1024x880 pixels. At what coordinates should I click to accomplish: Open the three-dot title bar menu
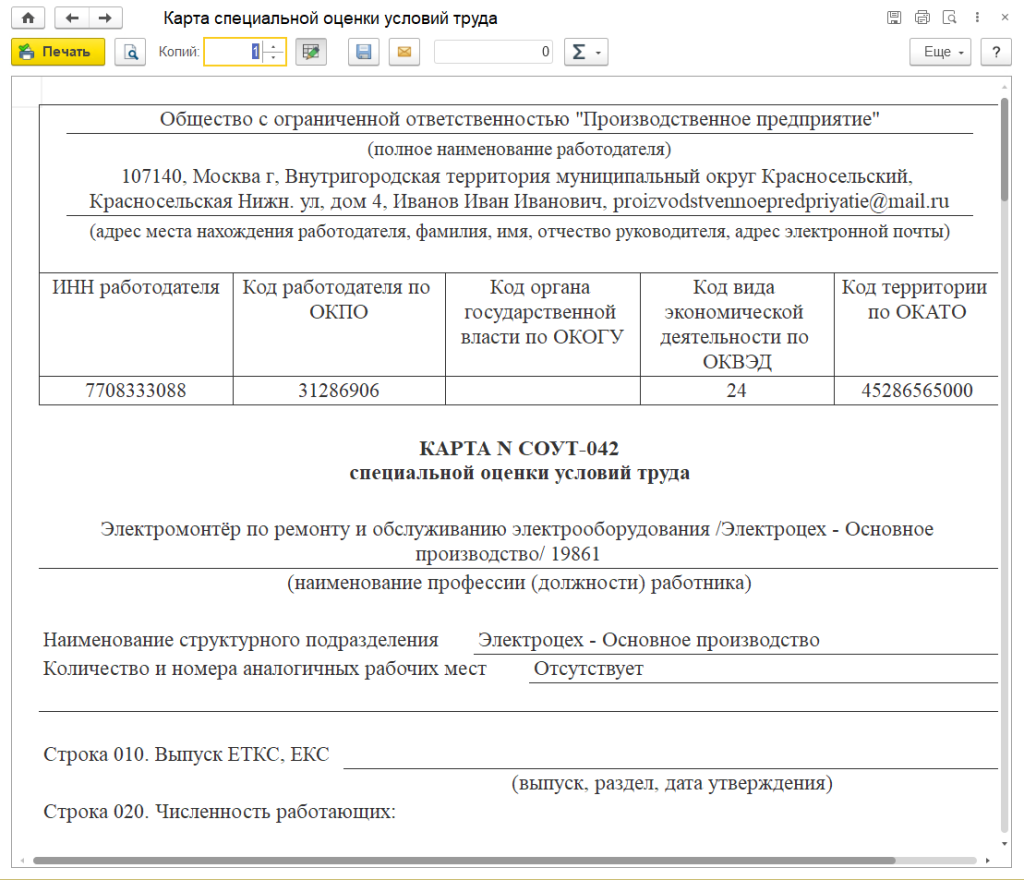tap(978, 19)
